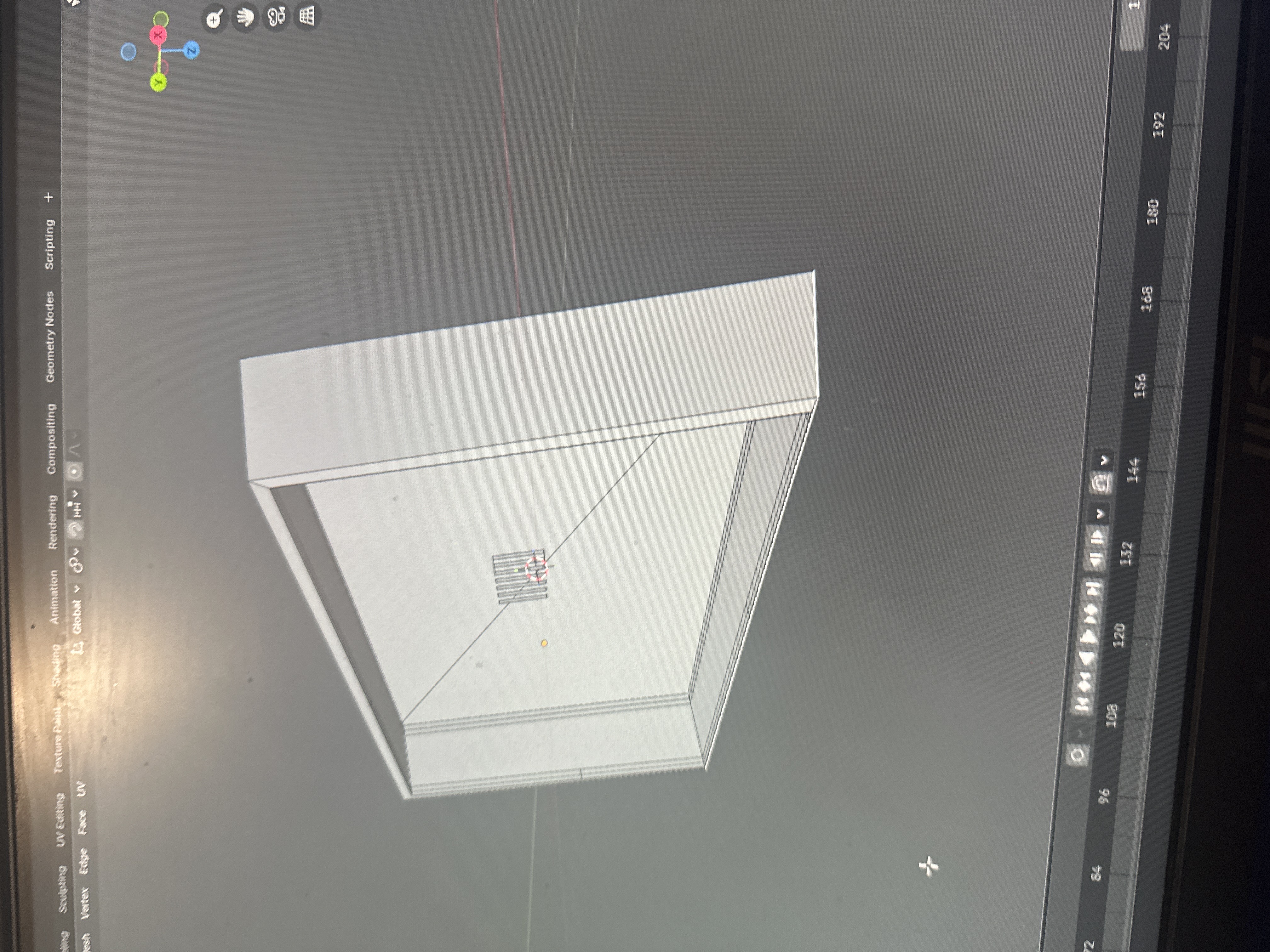Click frame 156 on the timeline ruler

[x=1140, y=386]
